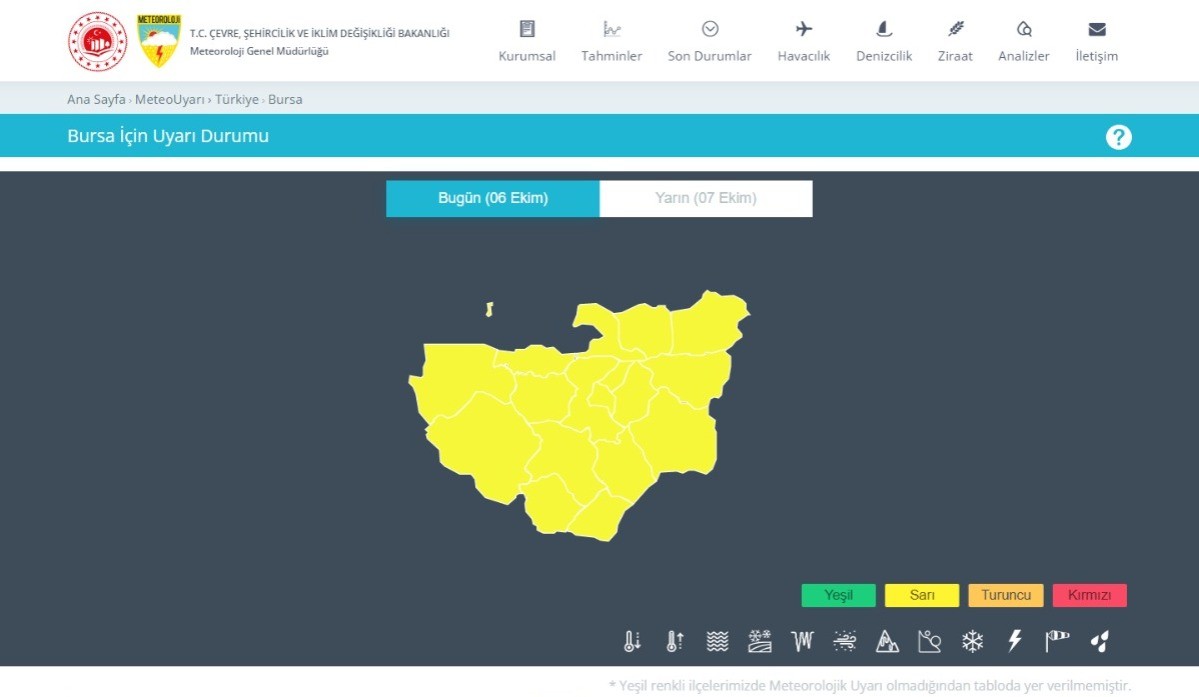Image resolution: width=1199 pixels, height=697 pixels.
Task: Click the MeteoUyarı breadcrumb link
Action: (169, 100)
